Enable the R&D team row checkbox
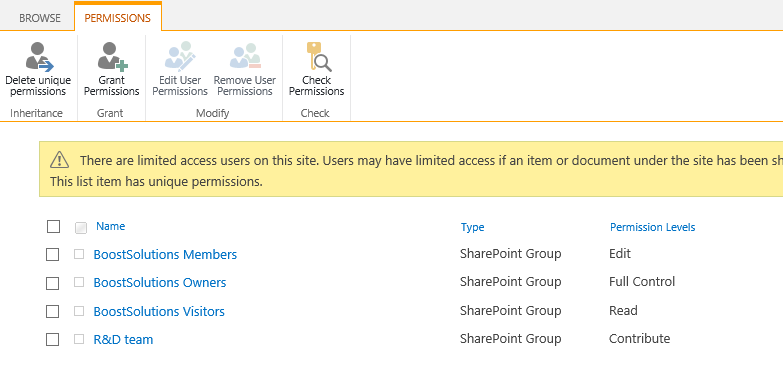 tap(52, 340)
